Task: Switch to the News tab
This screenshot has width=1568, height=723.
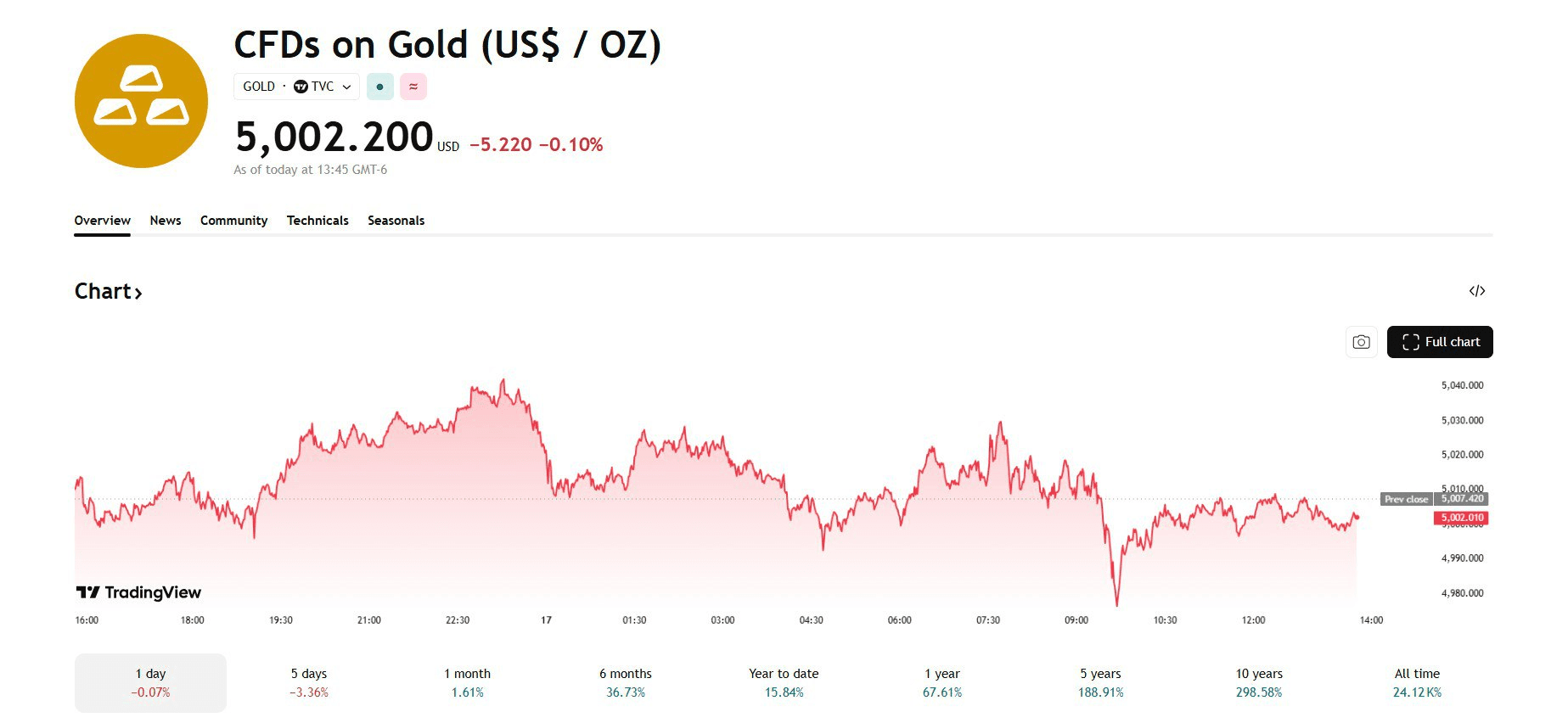Action: [166, 221]
